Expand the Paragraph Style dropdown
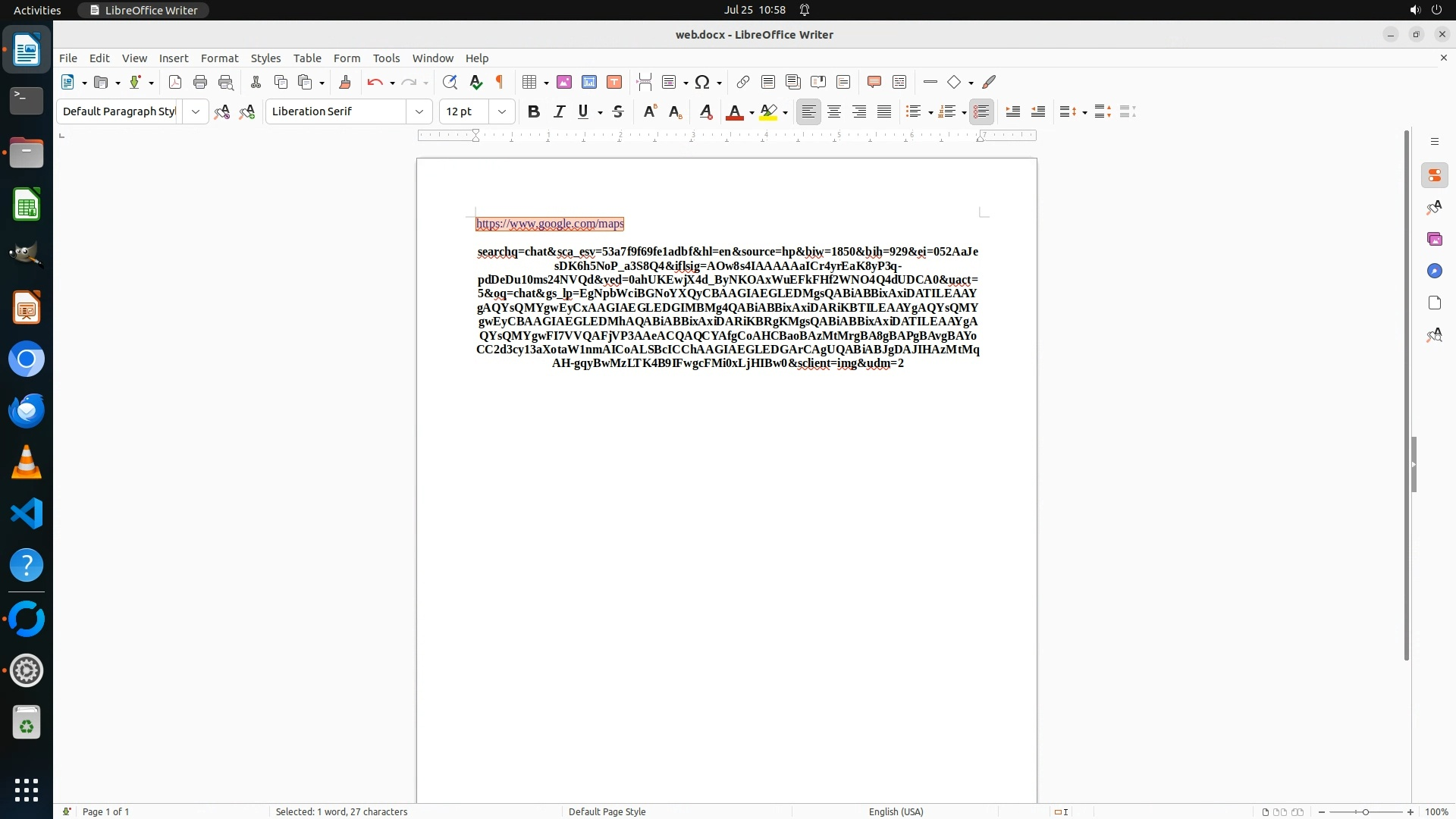Viewport: 1456px width, 819px height. click(196, 111)
